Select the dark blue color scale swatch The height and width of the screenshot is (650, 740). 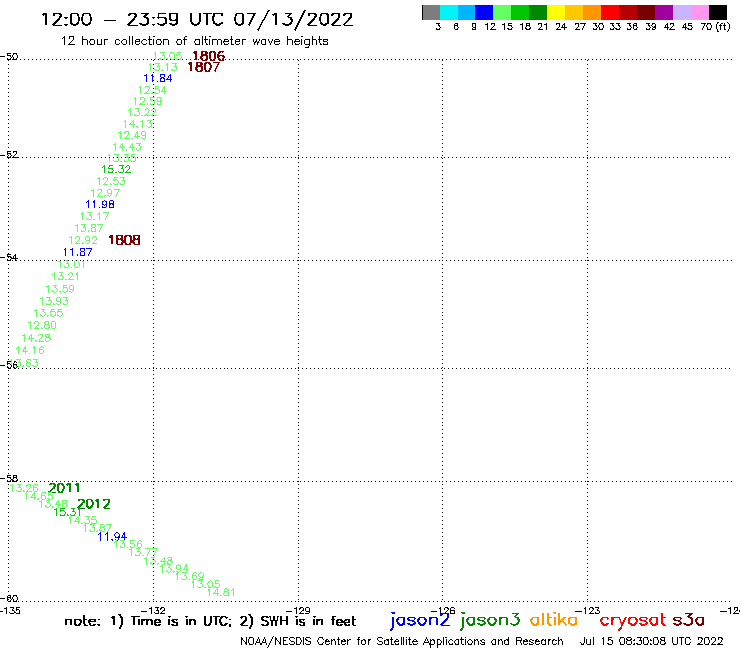click(484, 12)
